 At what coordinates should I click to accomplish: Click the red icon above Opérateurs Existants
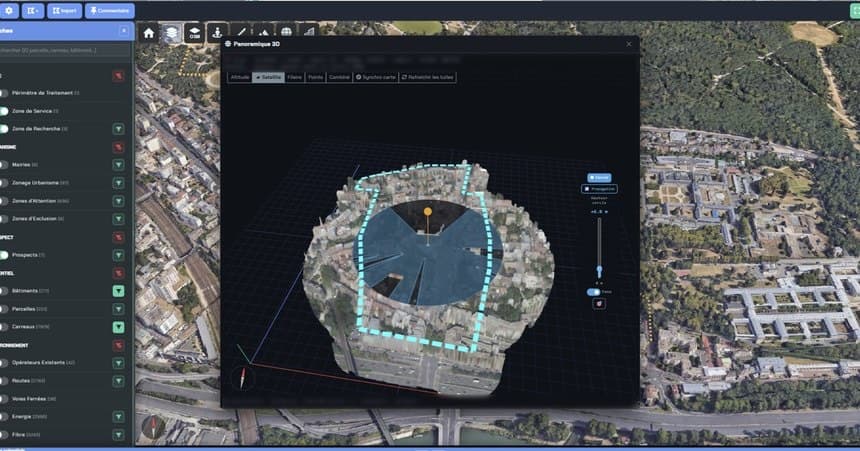118,345
